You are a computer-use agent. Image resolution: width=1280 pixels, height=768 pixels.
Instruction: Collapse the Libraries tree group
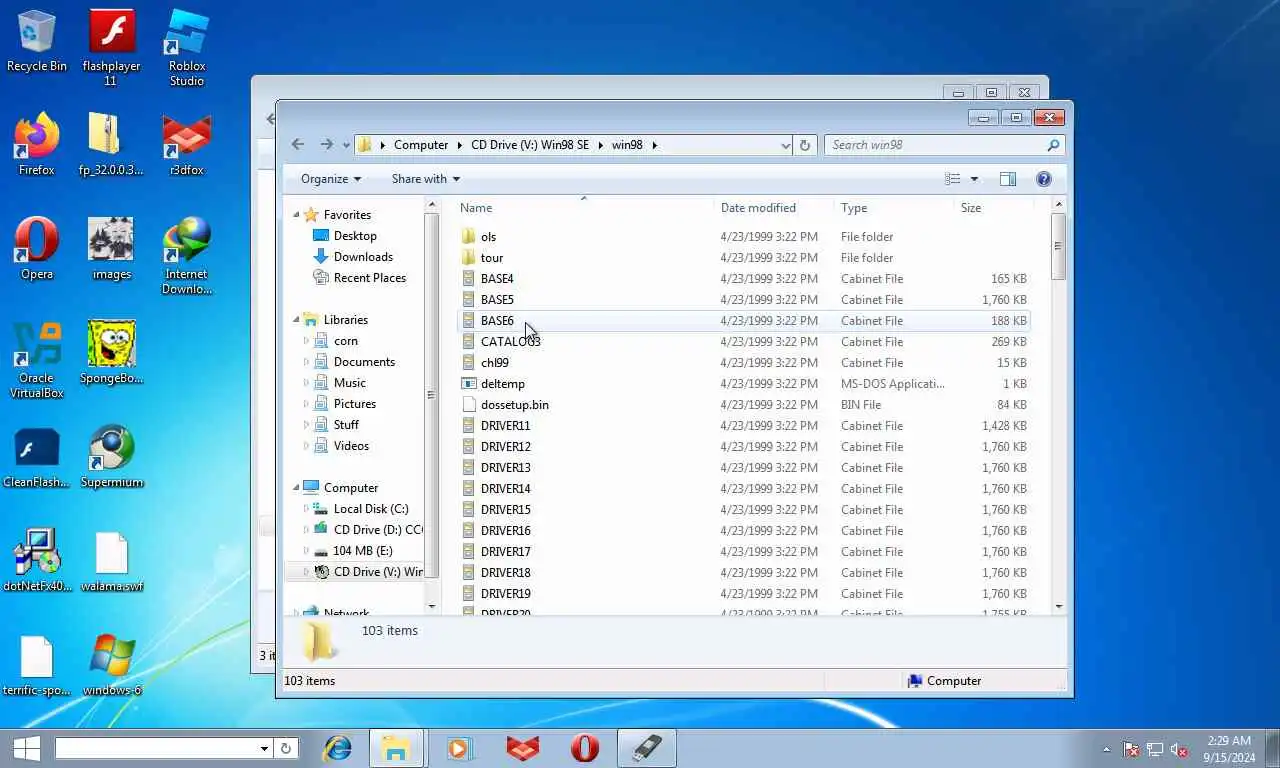pyautogui.click(x=296, y=320)
